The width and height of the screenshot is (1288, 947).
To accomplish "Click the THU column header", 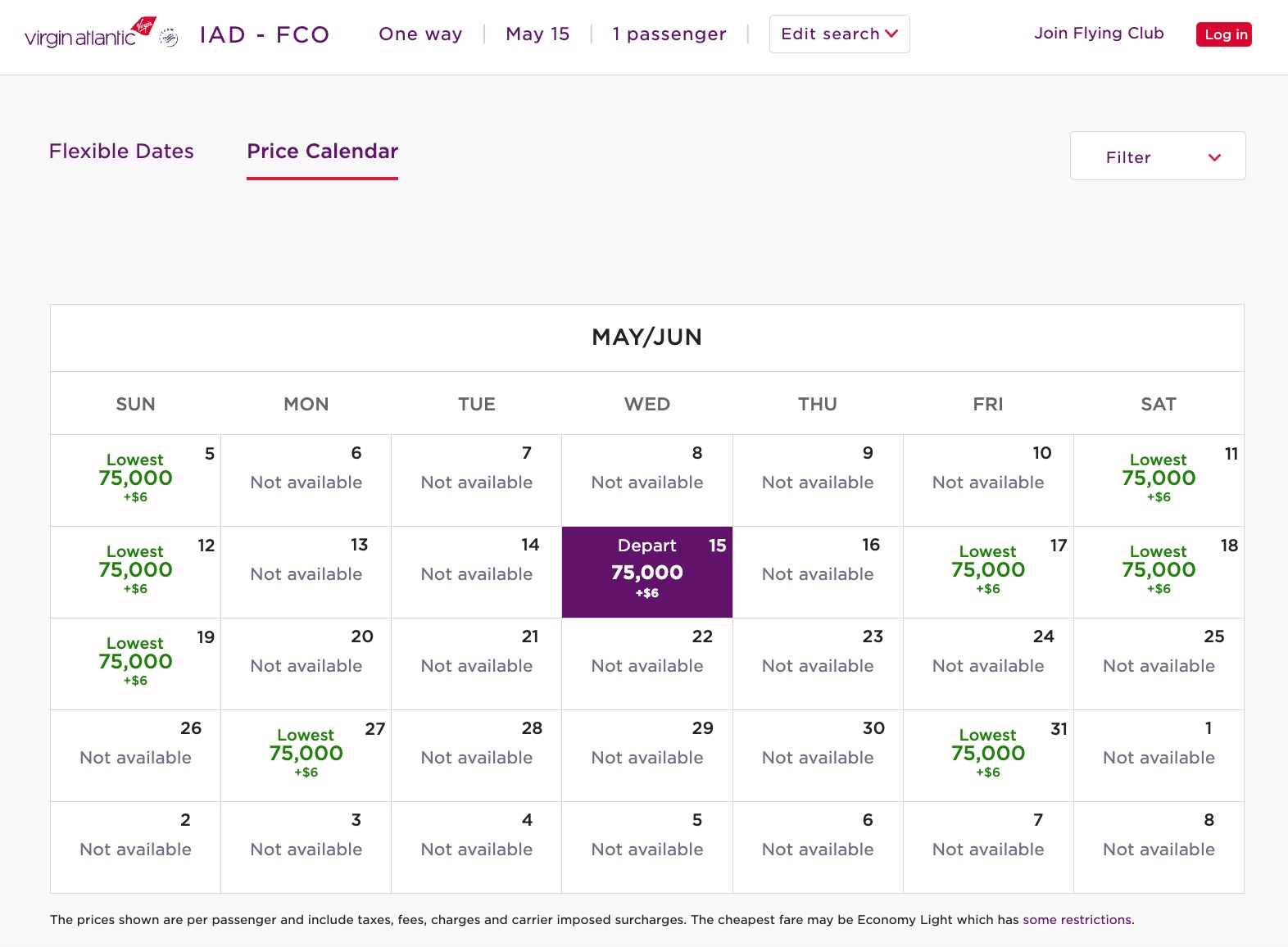I will point(818,404).
